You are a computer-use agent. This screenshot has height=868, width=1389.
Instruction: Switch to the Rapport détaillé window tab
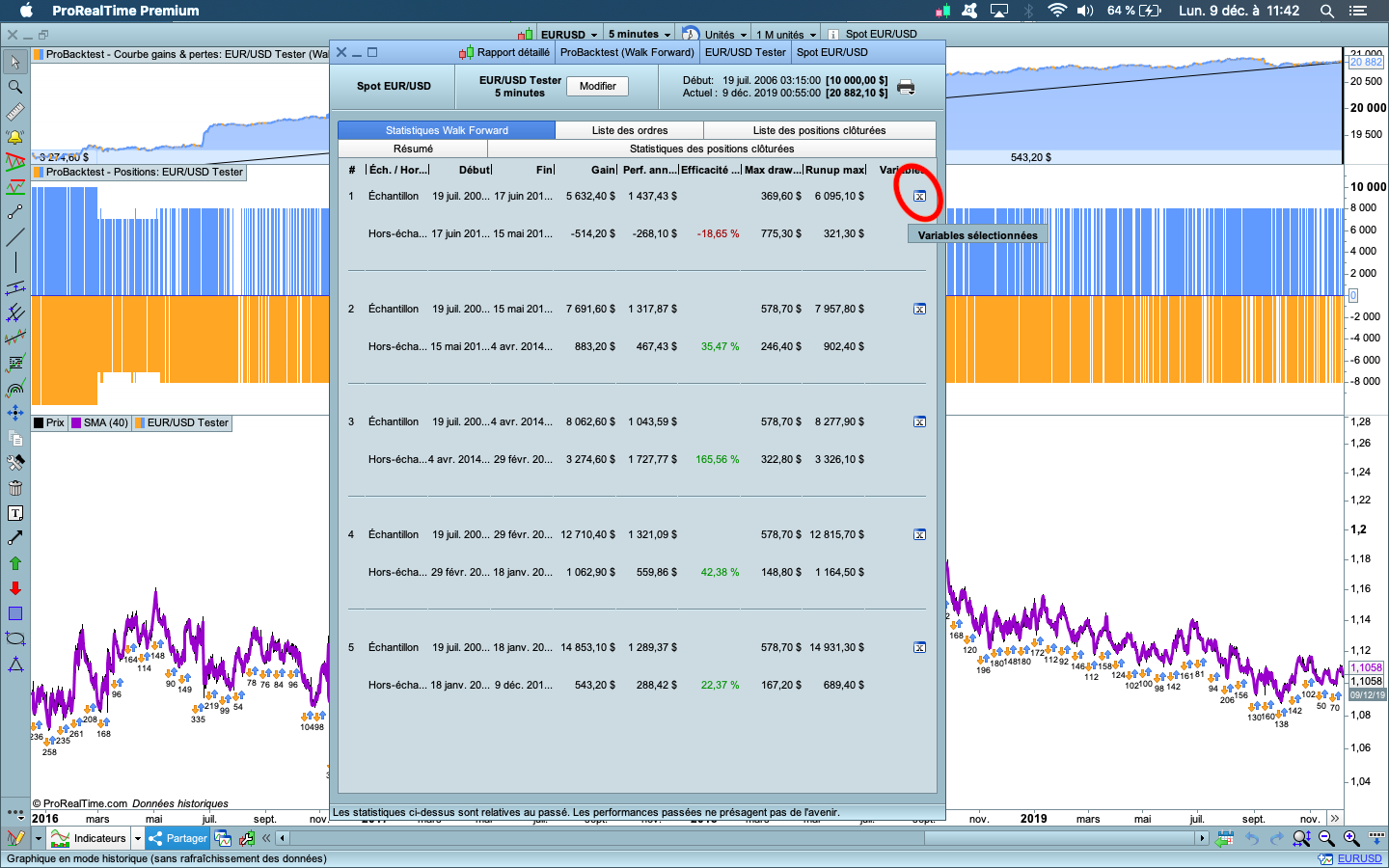[512, 53]
